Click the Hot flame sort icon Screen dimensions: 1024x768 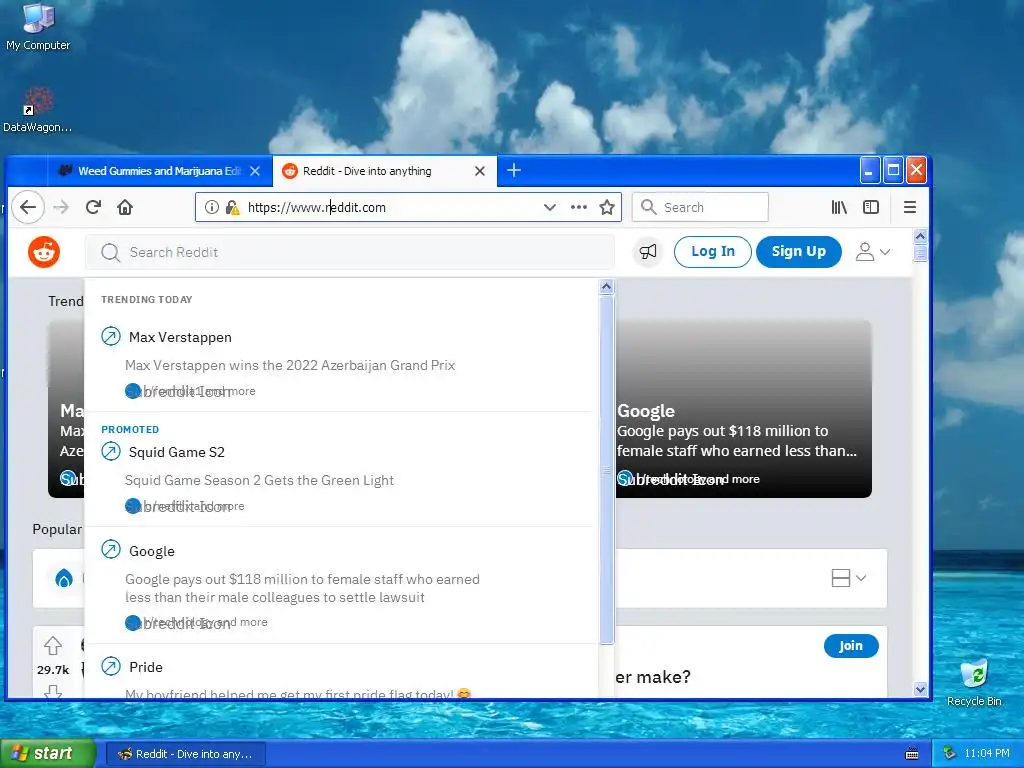64,578
